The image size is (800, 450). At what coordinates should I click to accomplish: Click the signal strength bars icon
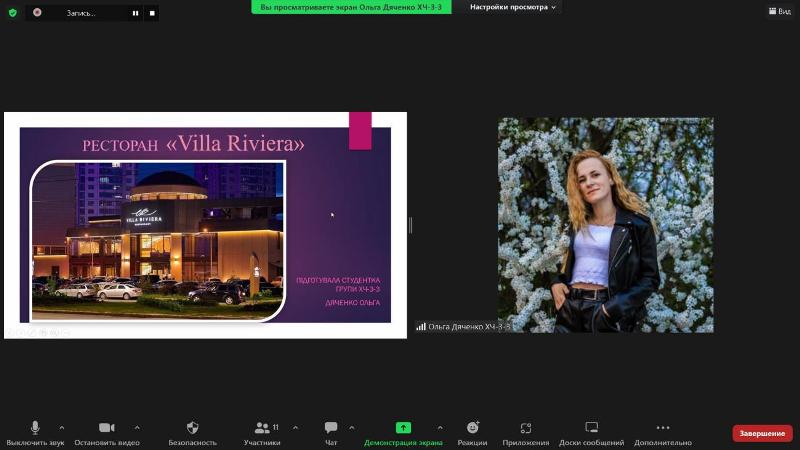pos(421,327)
